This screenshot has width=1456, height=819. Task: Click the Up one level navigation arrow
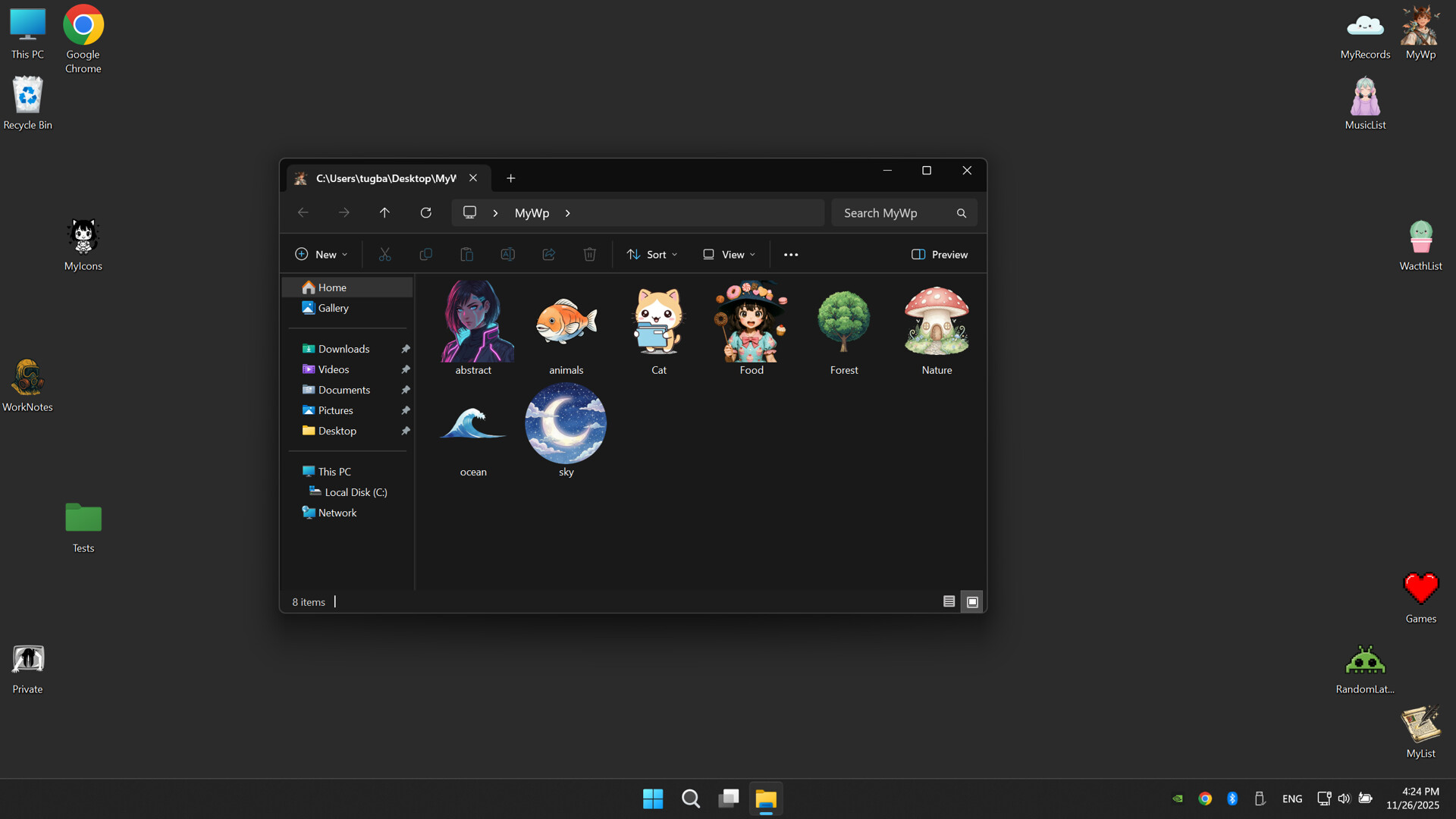pyautogui.click(x=384, y=212)
